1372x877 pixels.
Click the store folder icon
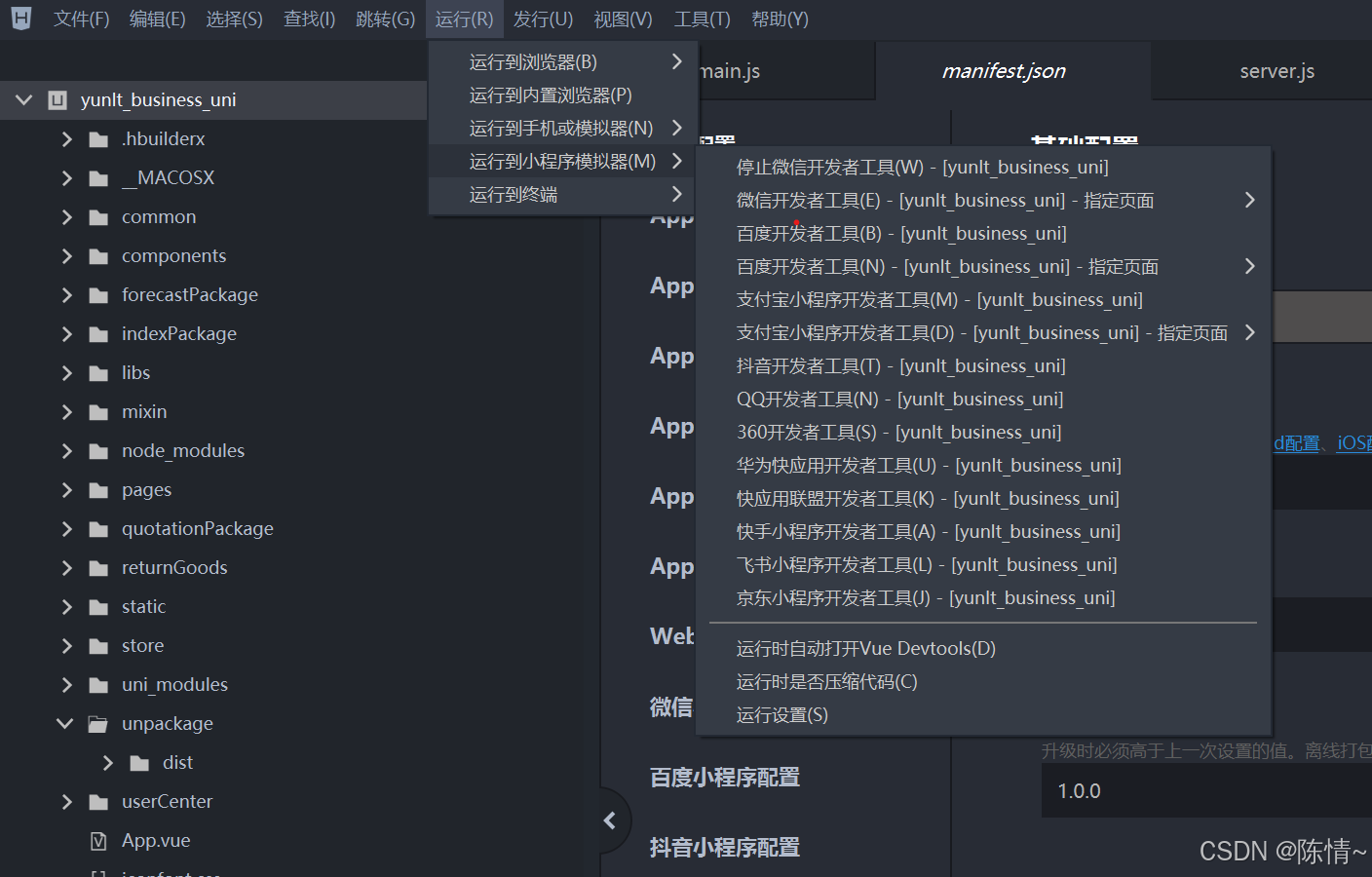pyautogui.click(x=98, y=646)
